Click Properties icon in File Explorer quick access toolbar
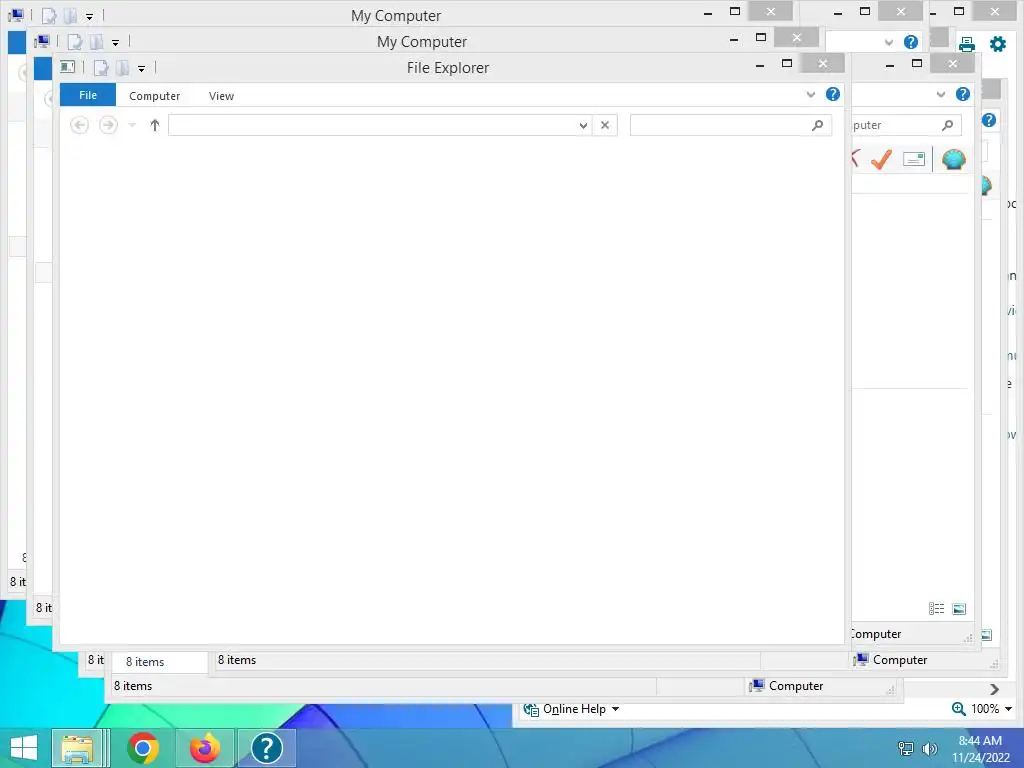Image resolution: width=1024 pixels, height=768 pixels. [101, 68]
